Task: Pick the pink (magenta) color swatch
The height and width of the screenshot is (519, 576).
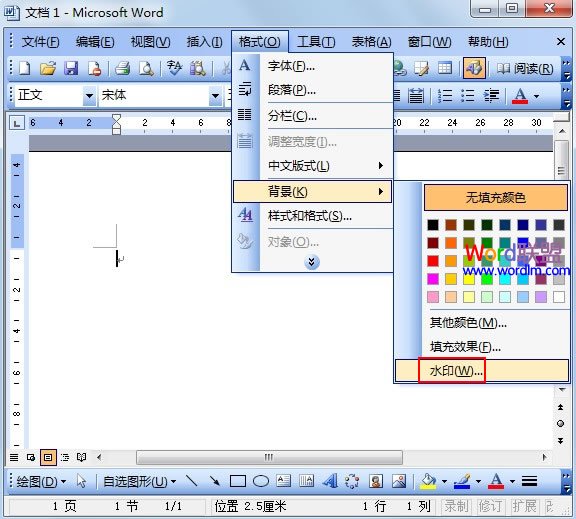Action: coord(433,279)
